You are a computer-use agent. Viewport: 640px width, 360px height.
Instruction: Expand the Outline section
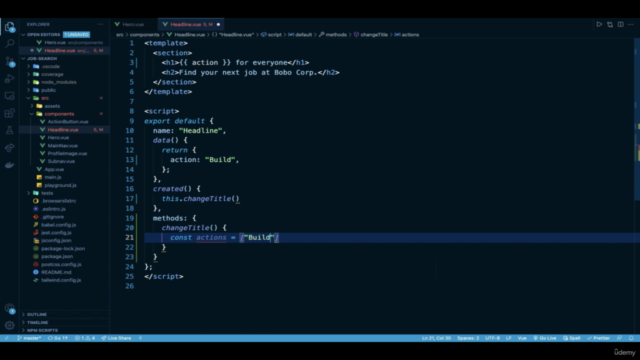[x=64, y=315]
